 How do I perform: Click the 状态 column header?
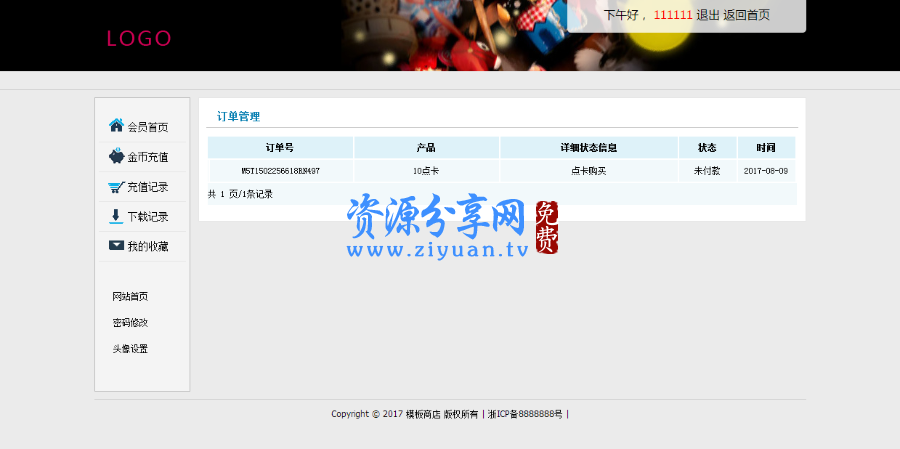pos(707,148)
